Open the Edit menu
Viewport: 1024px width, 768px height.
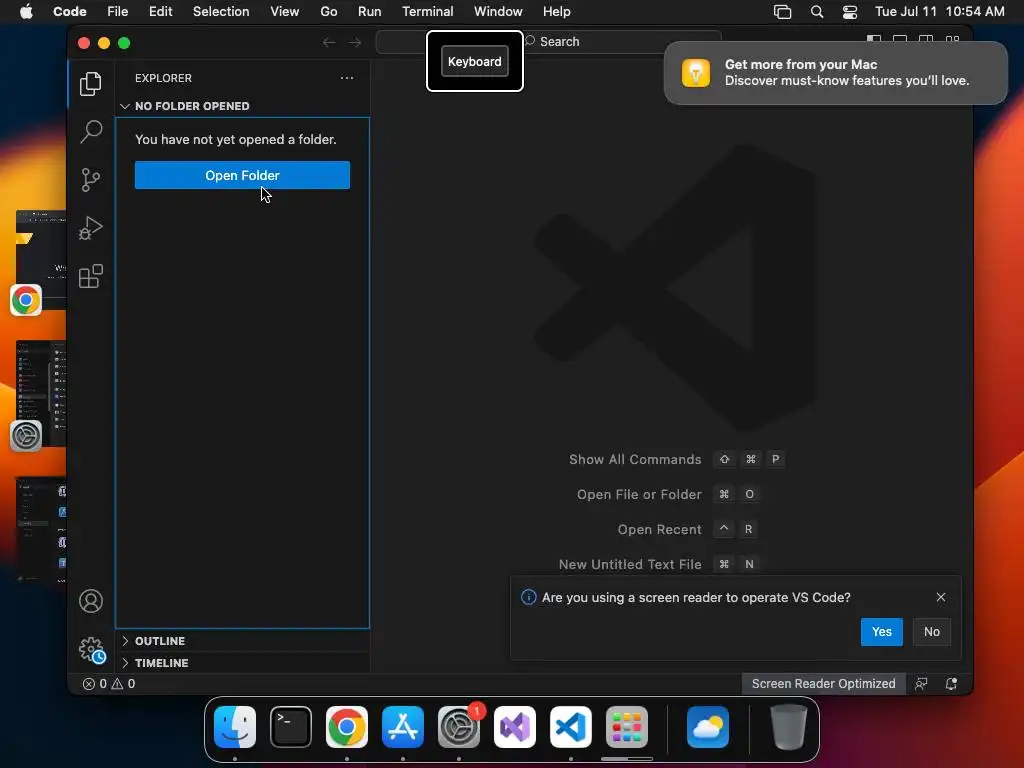pos(161,12)
